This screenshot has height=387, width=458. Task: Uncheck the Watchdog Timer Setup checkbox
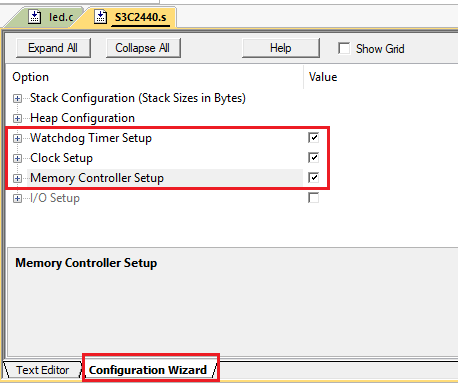[x=313, y=138]
